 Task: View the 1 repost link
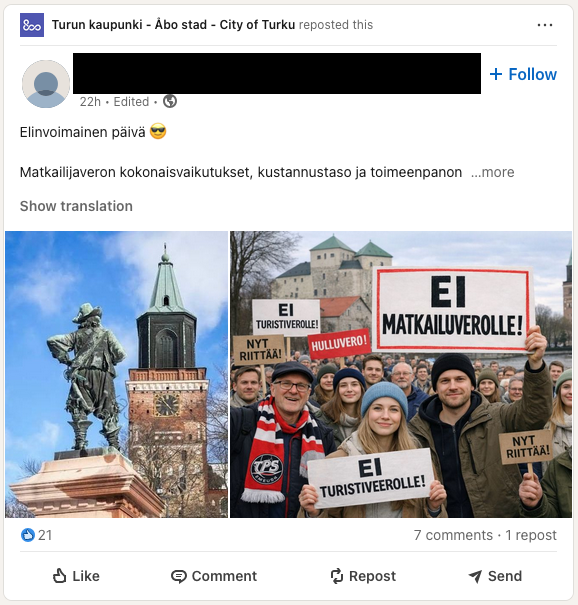pos(531,535)
